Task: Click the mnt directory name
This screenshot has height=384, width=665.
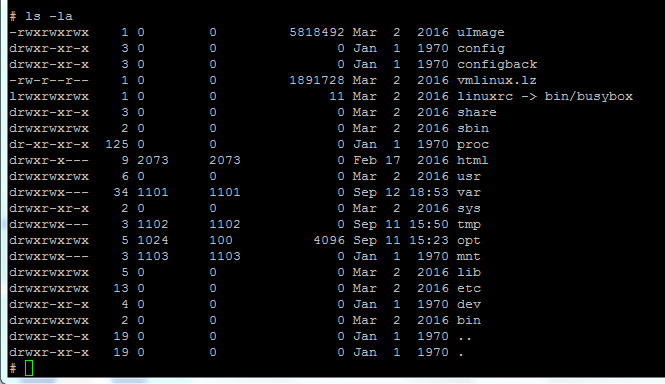Action: (x=469, y=256)
